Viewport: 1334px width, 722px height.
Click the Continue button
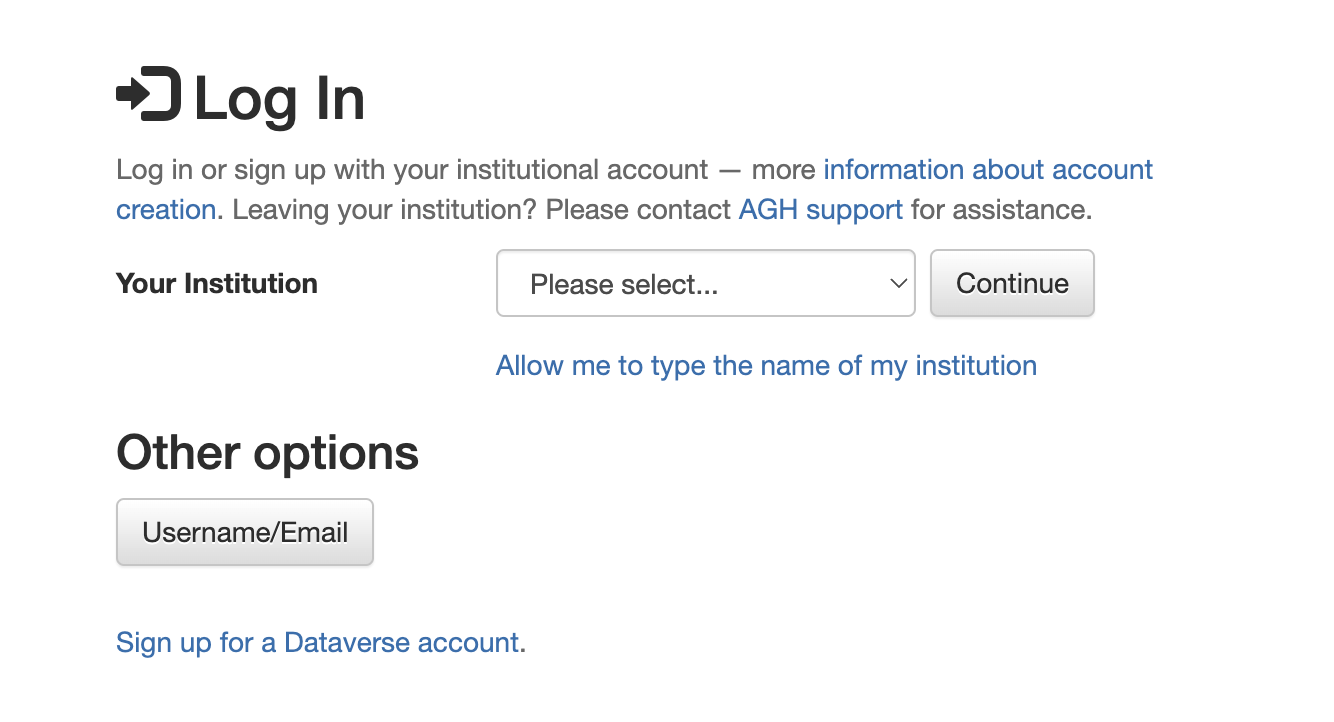tap(1012, 284)
